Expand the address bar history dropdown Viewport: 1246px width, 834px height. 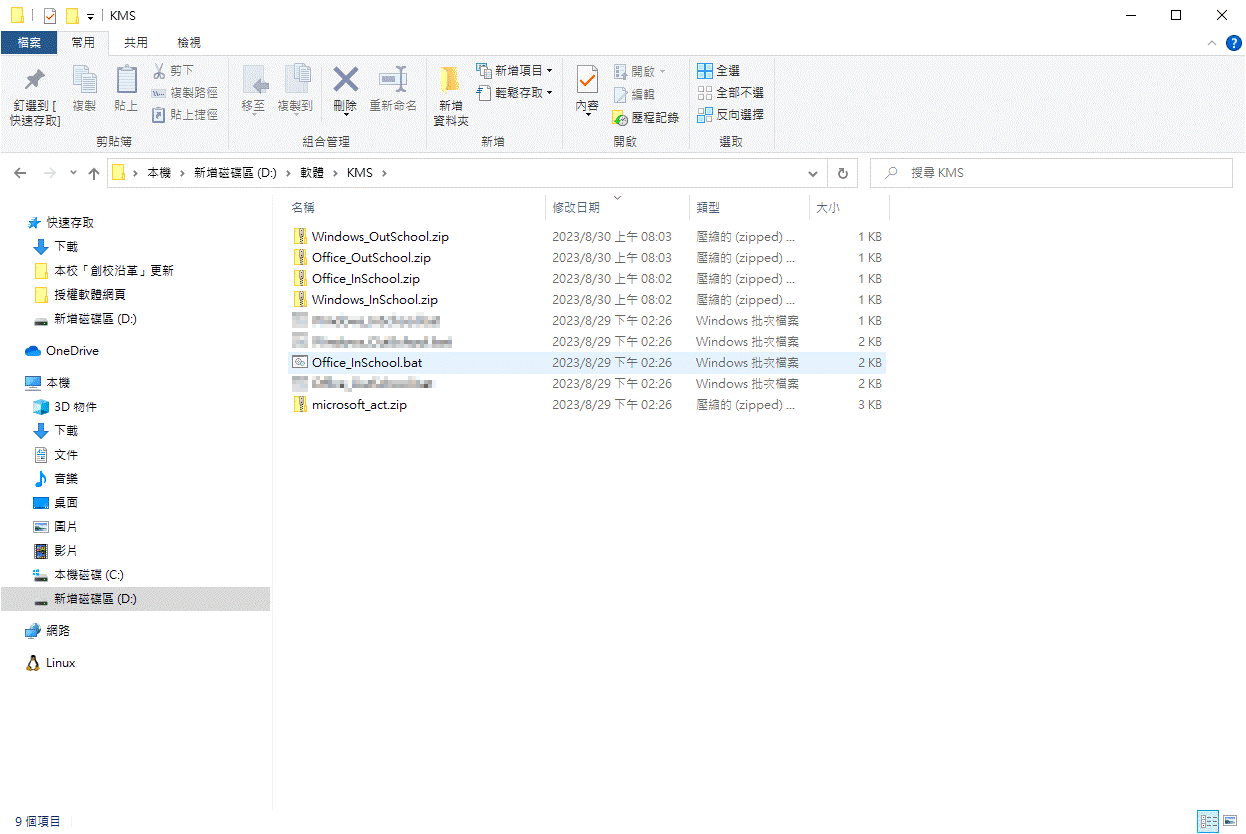pos(813,173)
